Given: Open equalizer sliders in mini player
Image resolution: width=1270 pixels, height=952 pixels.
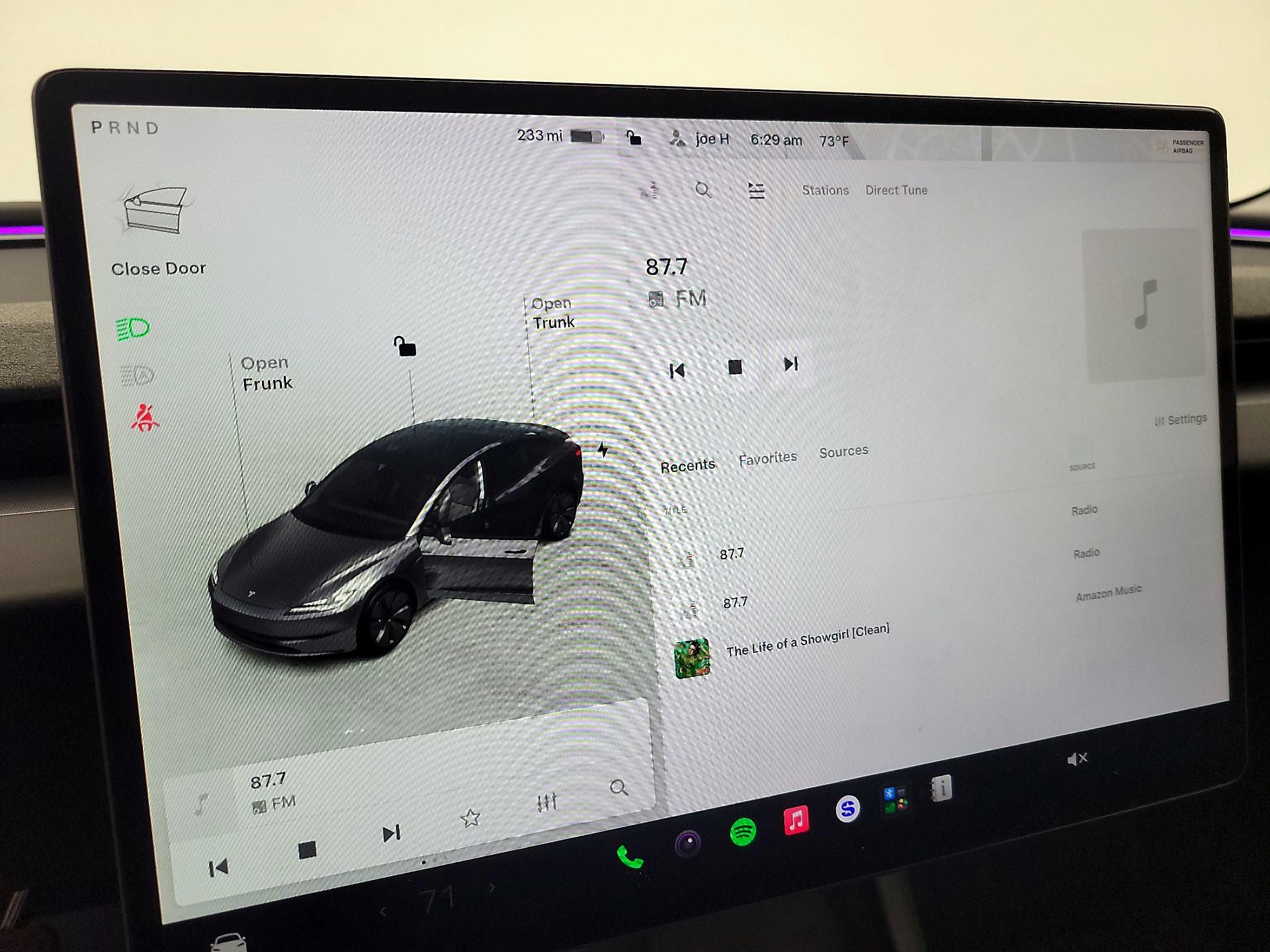Looking at the screenshot, I should click(546, 802).
